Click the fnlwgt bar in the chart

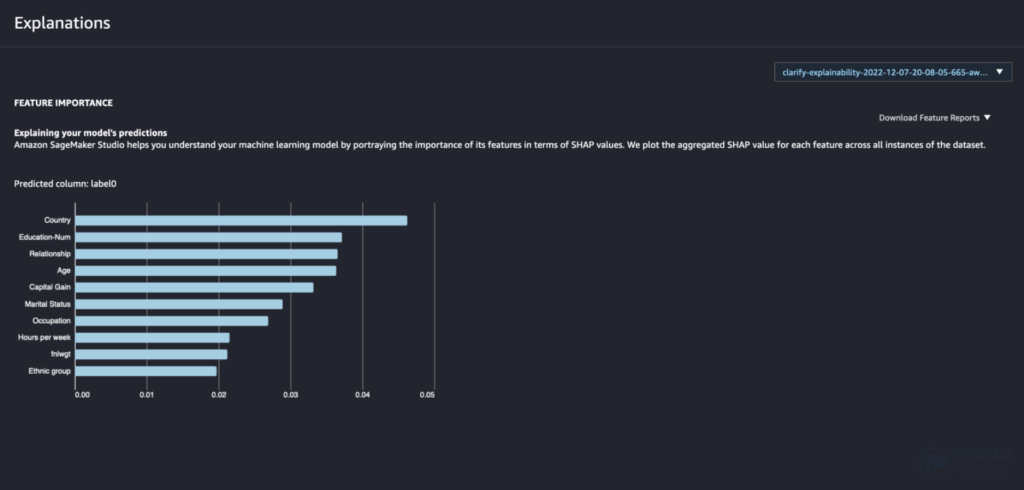151,354
